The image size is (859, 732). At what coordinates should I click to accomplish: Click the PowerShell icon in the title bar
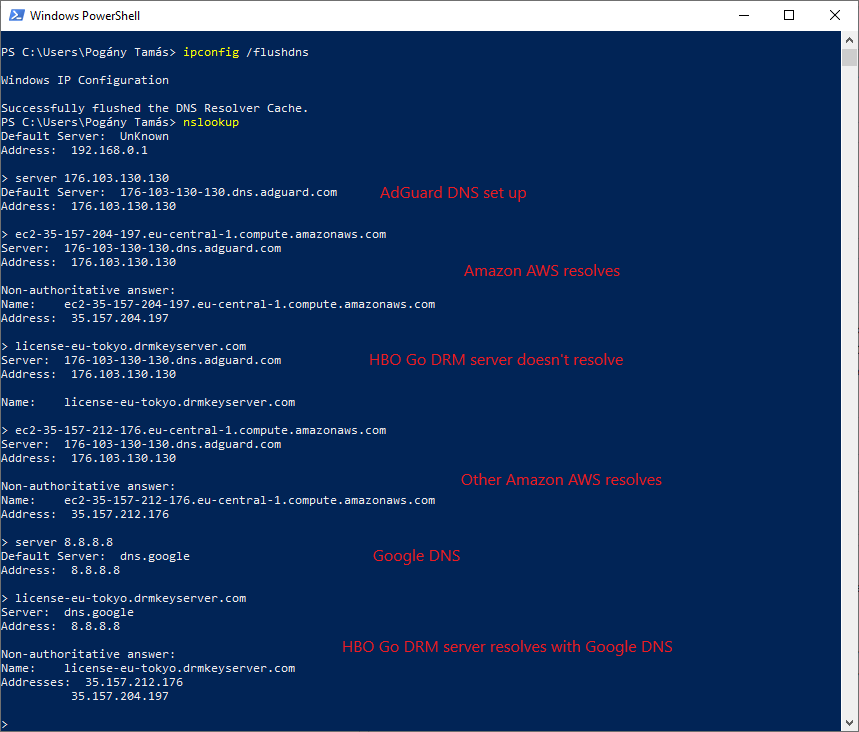(16, 15)
